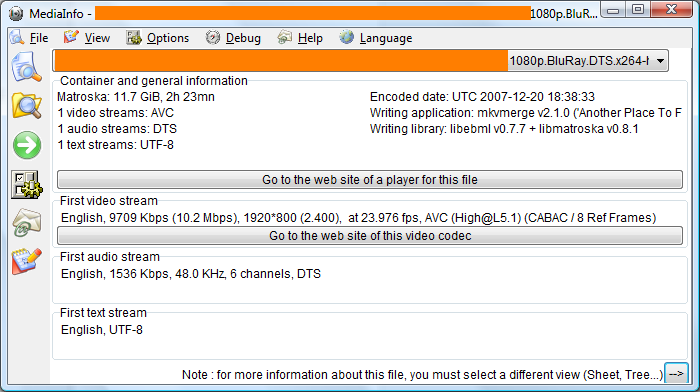The image size is (700, 392).
Task: Open the Help menu
Action: coord(310,38)
